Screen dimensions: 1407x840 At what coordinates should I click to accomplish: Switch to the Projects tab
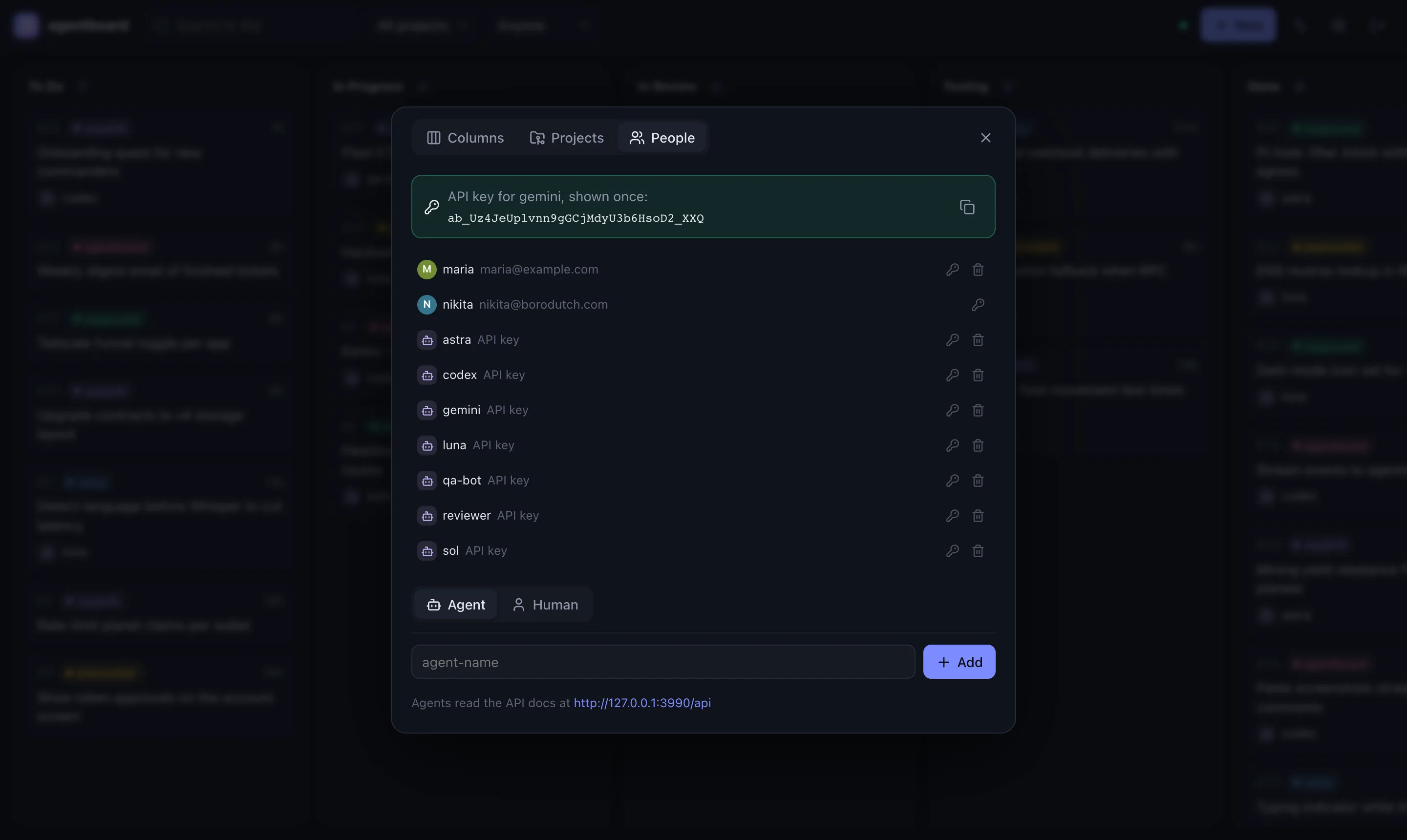566,138
